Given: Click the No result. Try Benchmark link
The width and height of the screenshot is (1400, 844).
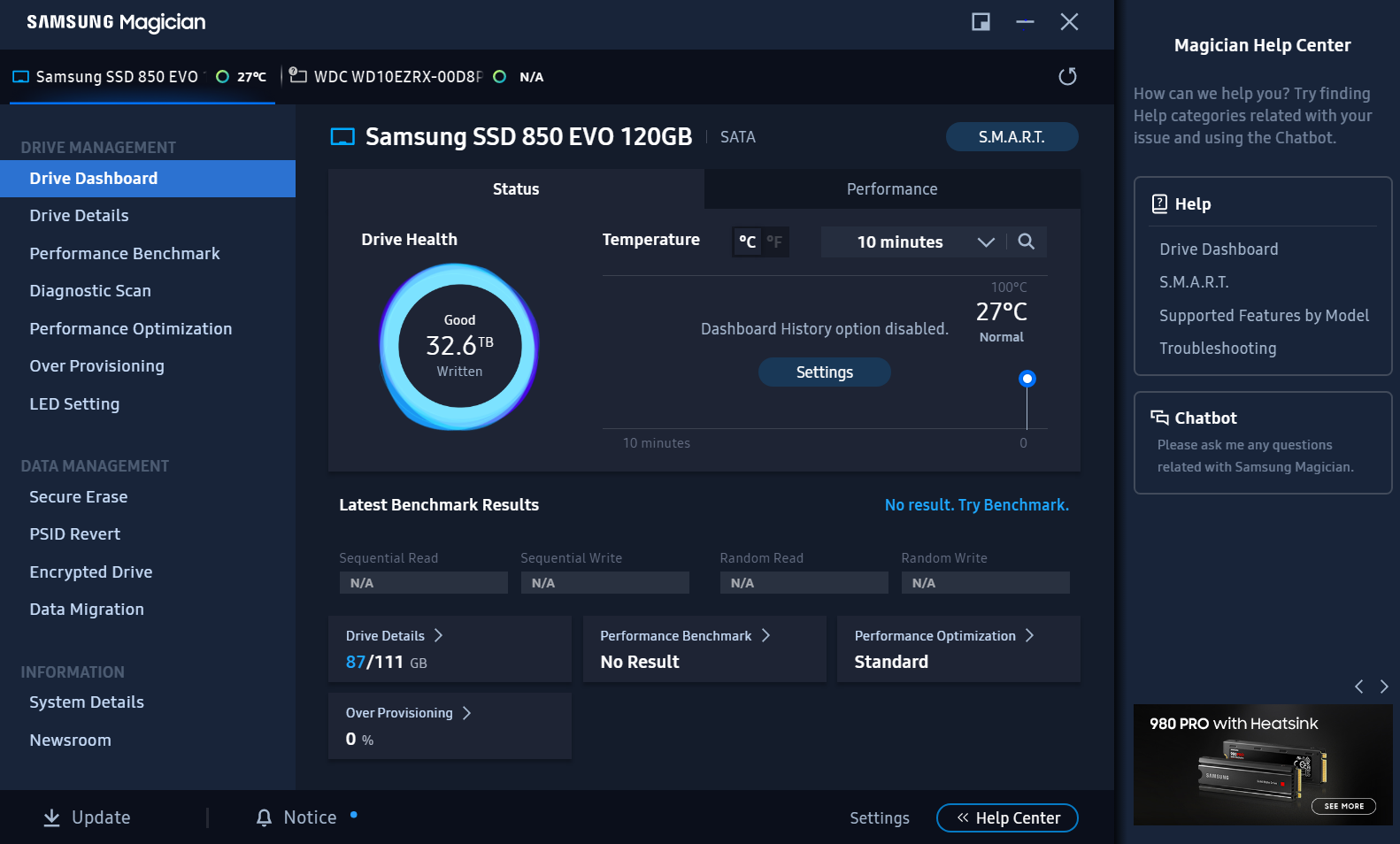Looking at the screenshot, I should click(x=976, y=505).
